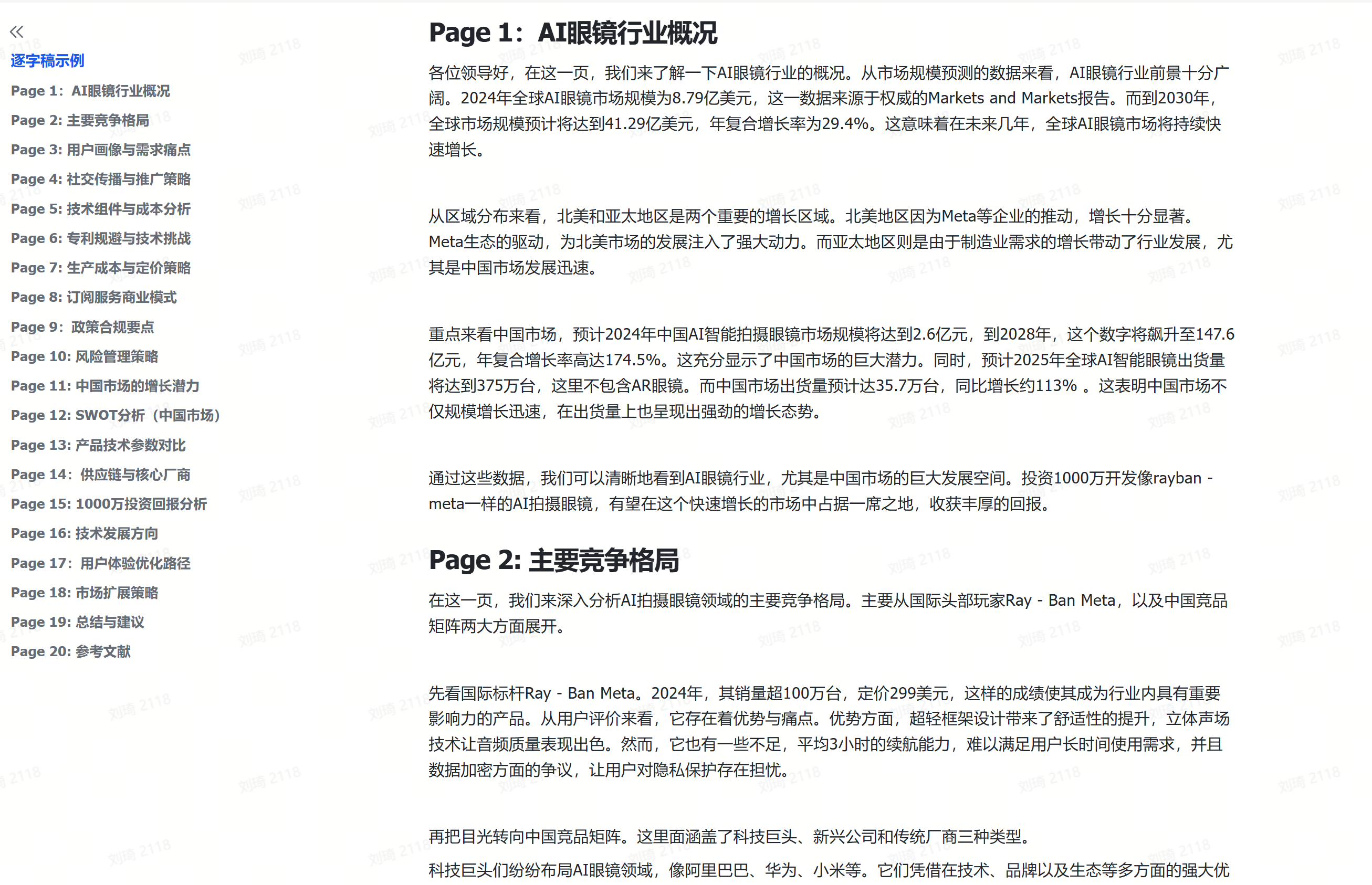Image resolution: width=1372 pixels, height=885 pixels.
Task: Go to Page 15: 1000万投资回报分析
Action: pos(109,504)
